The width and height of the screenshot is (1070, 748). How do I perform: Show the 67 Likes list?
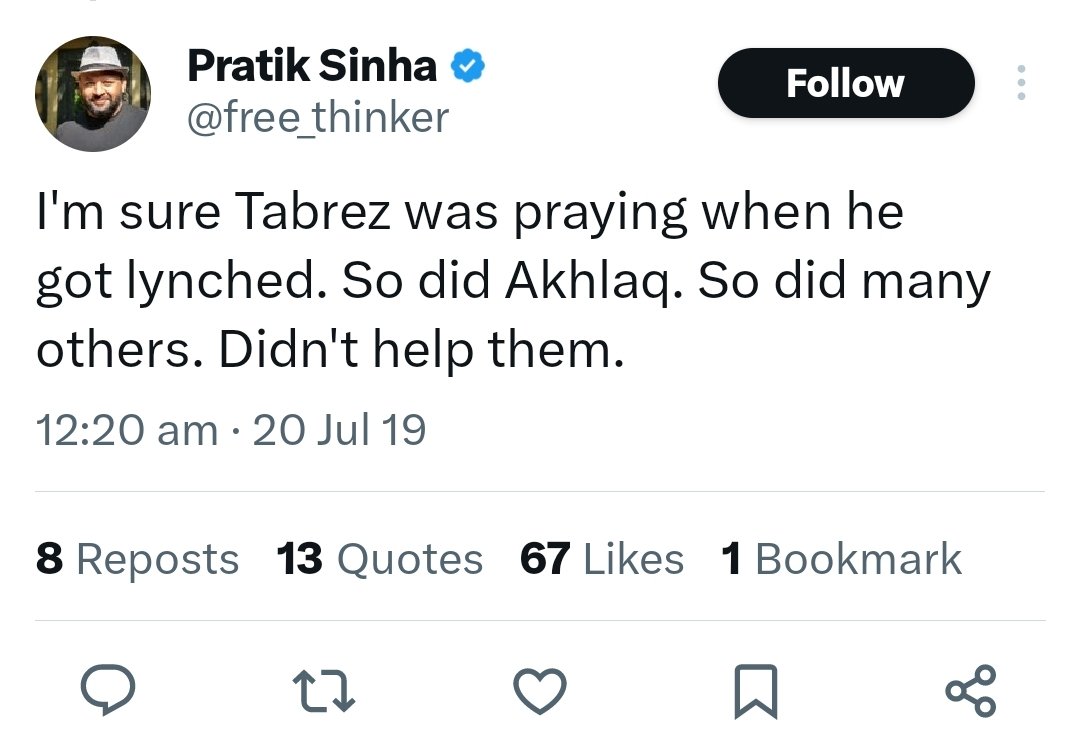[x=601, y=559]
